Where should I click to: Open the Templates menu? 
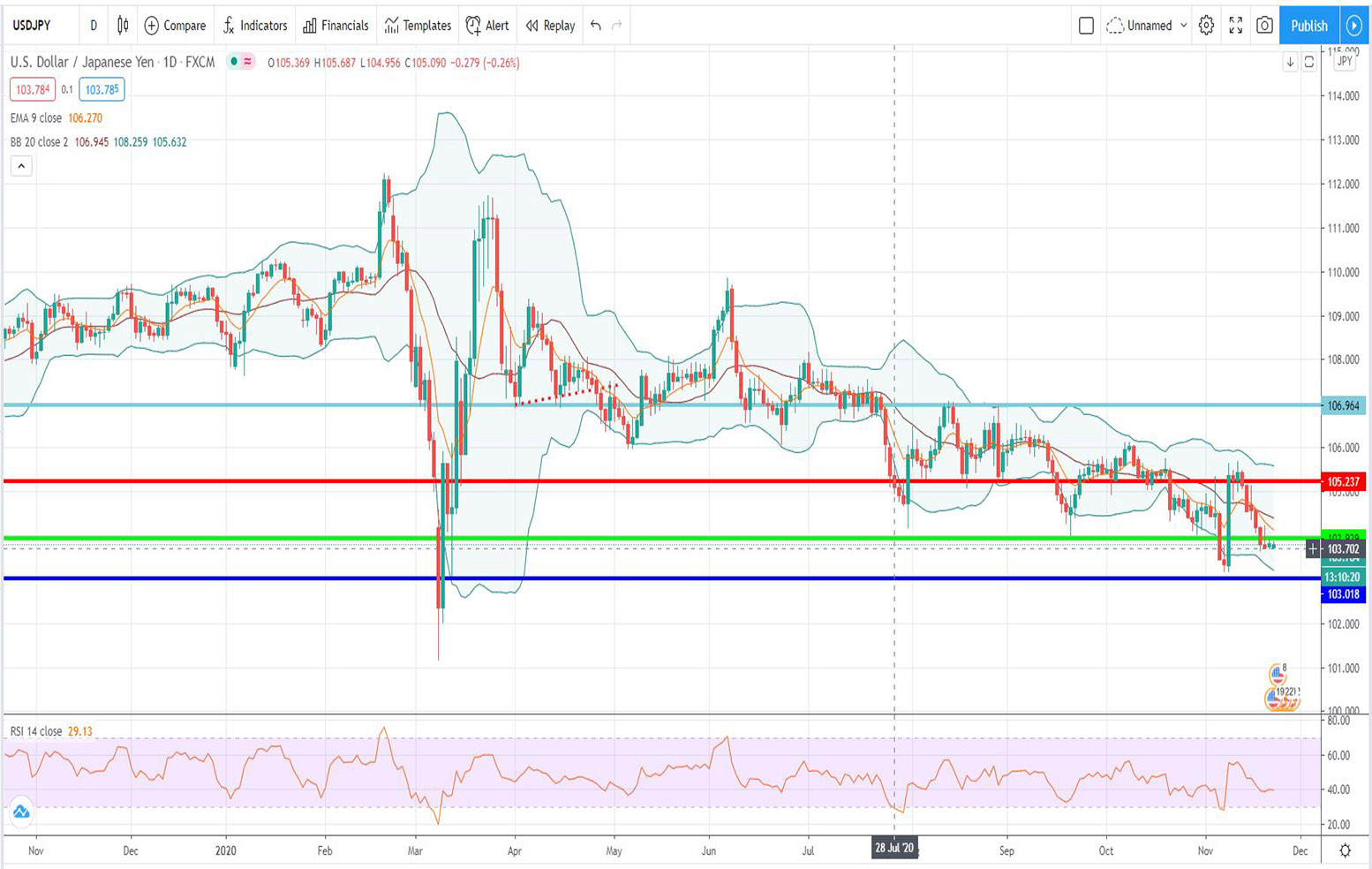pos(418,26)
